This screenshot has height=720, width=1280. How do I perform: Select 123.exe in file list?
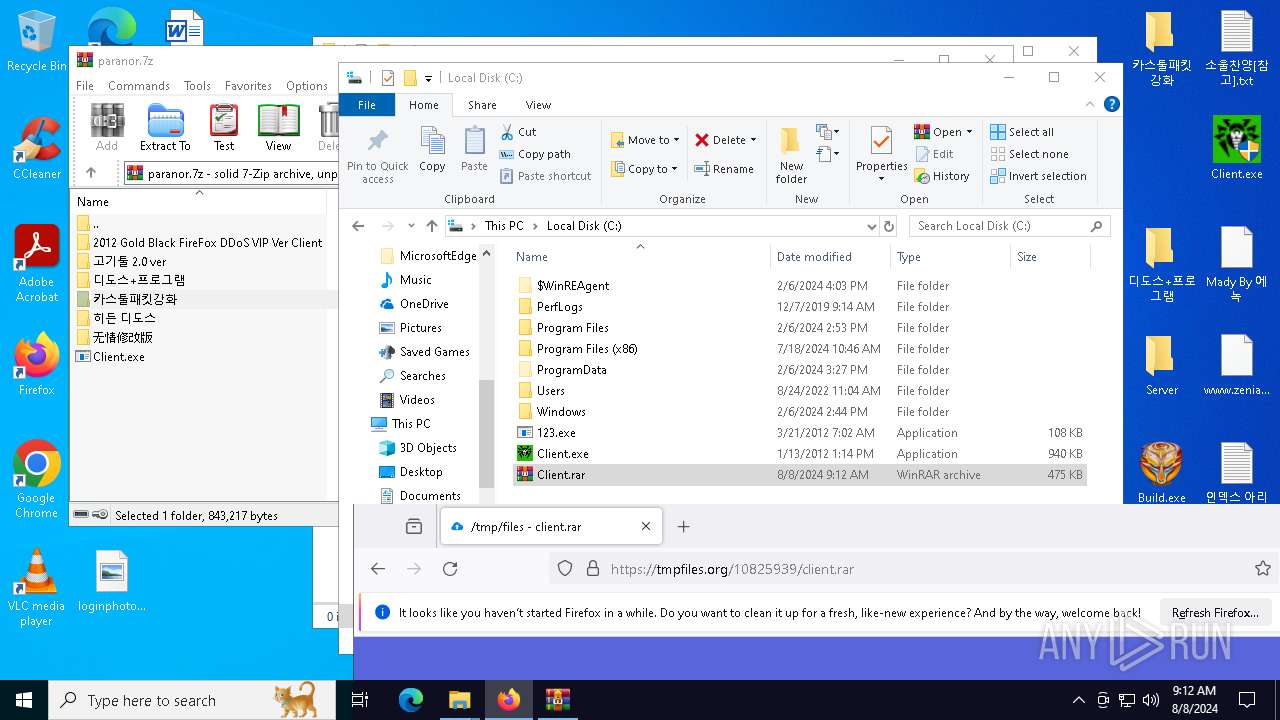pyautogui.click(x=799, y=433)
